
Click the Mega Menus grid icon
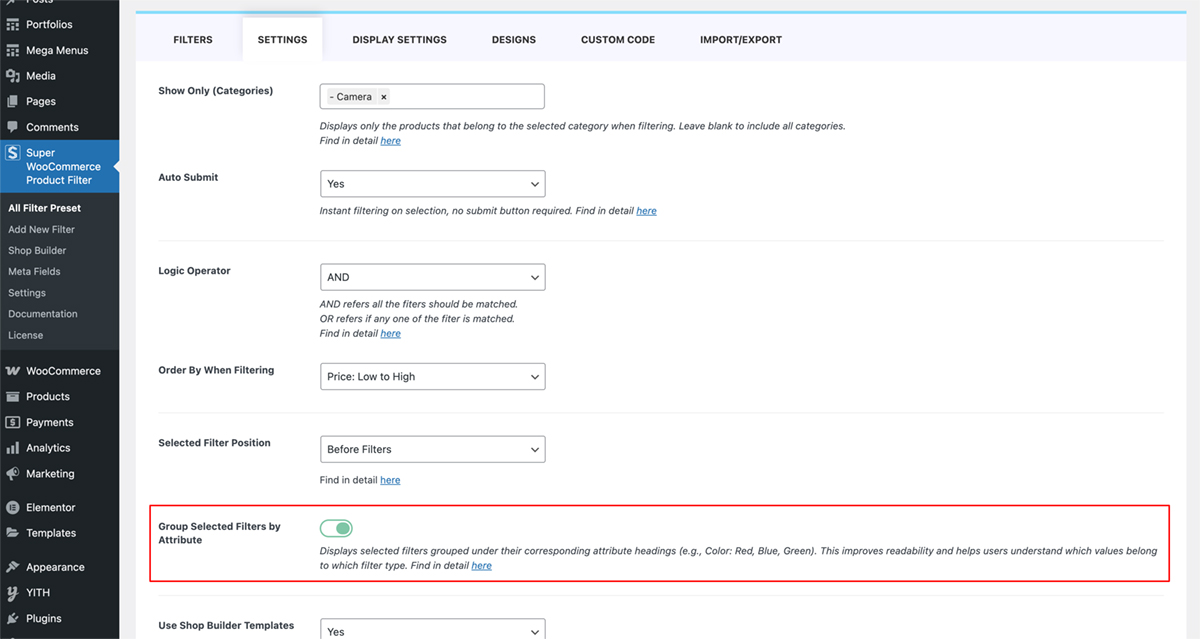click(x=13, y=50)
